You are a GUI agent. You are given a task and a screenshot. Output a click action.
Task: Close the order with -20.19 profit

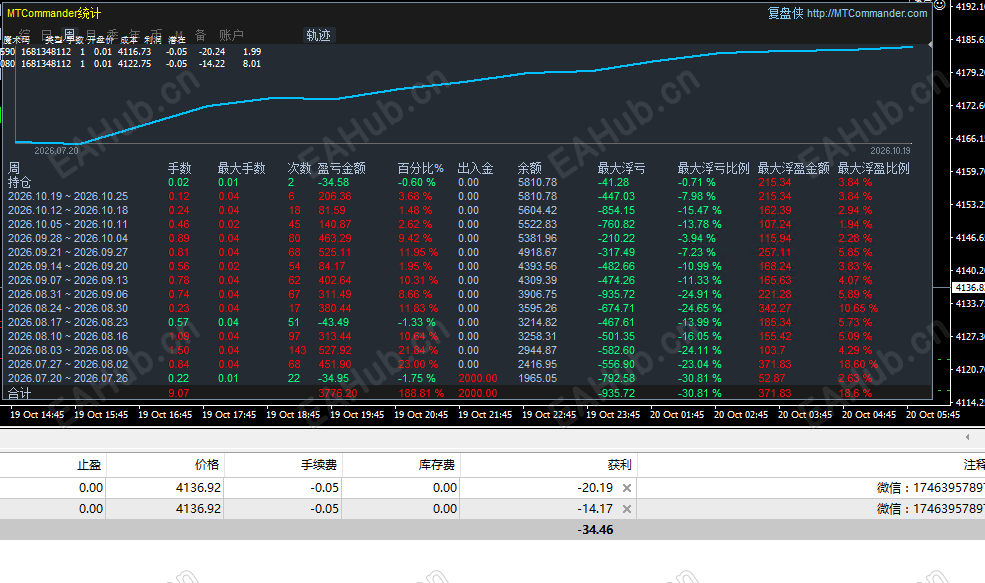pyautogui.click(x=627, y=488)
